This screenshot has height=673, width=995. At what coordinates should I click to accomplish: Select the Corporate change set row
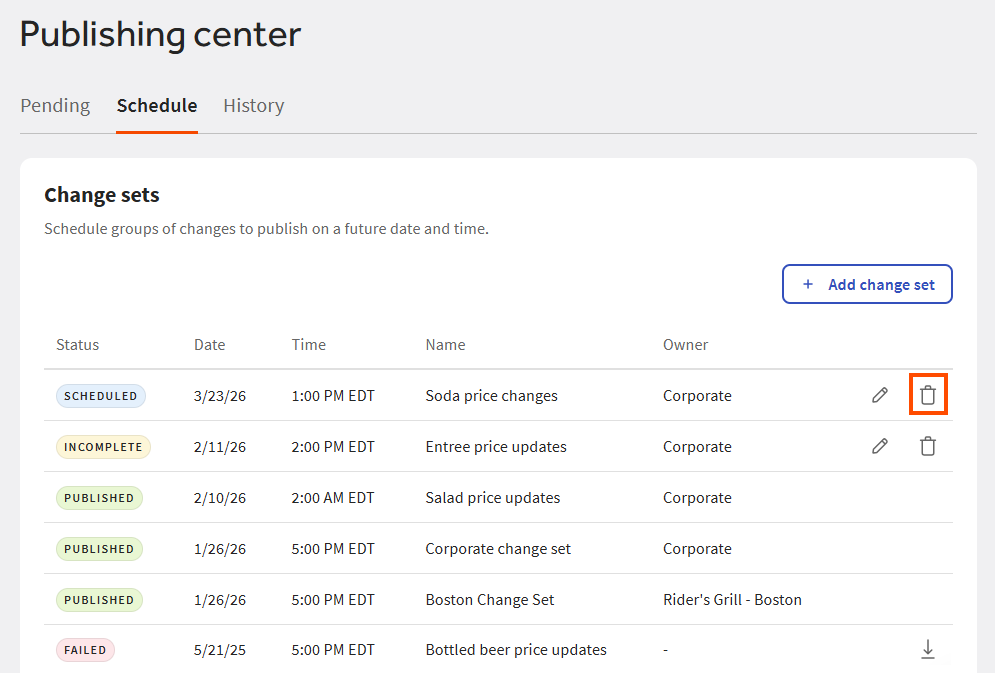click(x=500, y=548)
